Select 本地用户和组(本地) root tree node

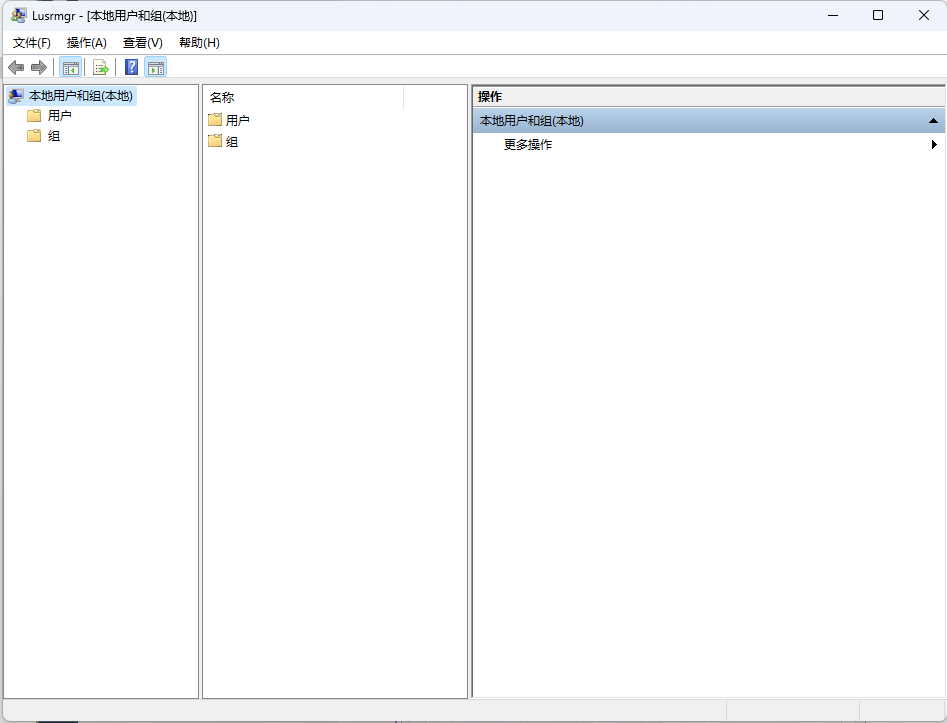80,95
